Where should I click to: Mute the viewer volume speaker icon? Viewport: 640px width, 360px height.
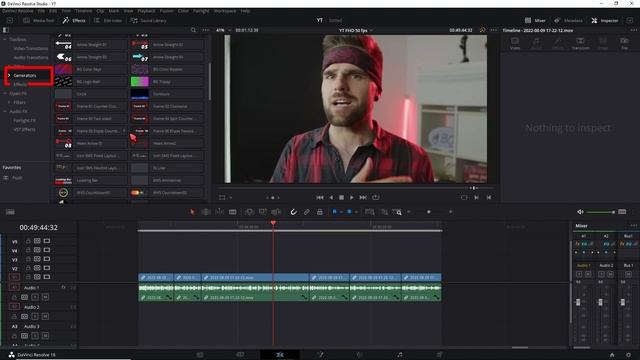pyautogui.click(x=580, y=212)
